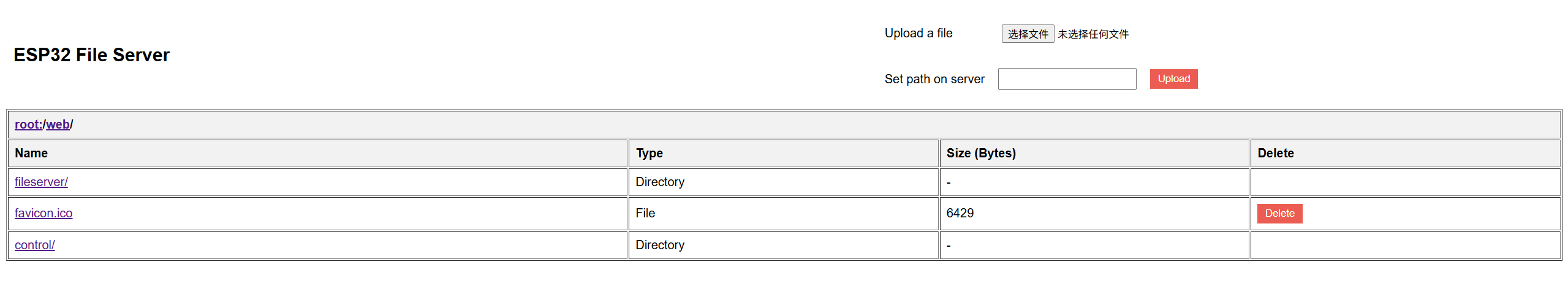
Task: Navigate to the root: breadcrumb link
Action: pos(28,124)
